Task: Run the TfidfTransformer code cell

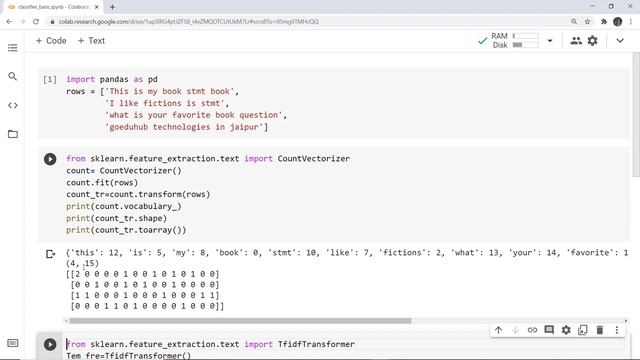Action: pos(50,344)
